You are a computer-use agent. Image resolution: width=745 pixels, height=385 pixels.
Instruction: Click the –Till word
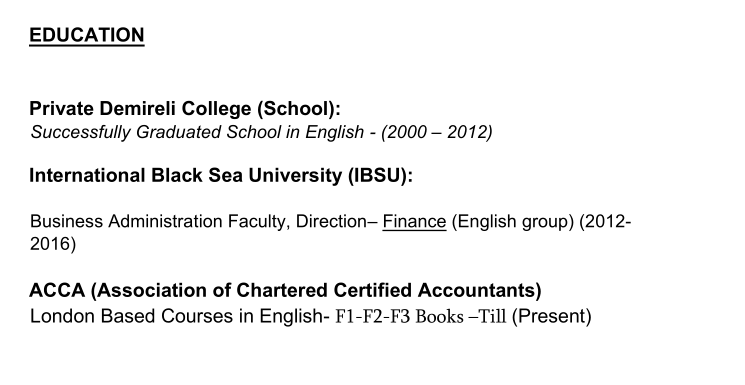[487, 317]
